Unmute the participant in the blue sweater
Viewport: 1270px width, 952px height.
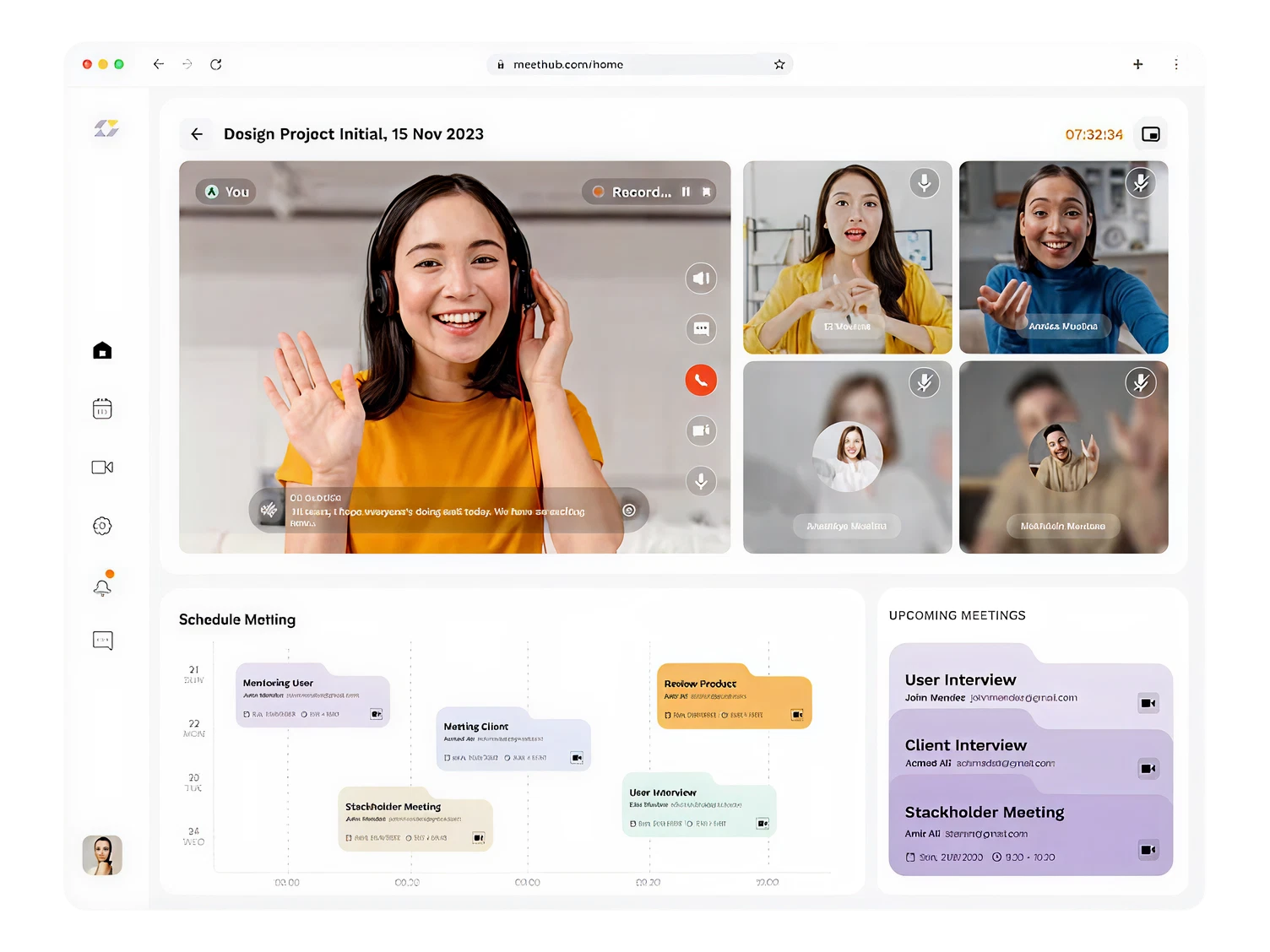[1140, 183]
